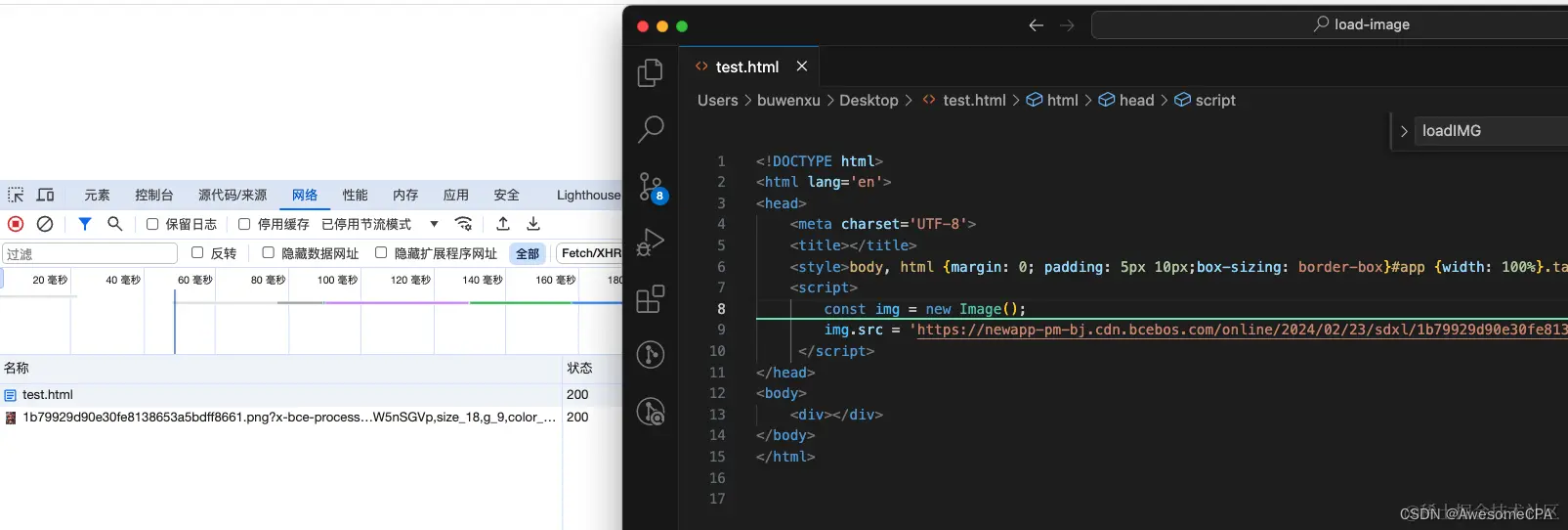Screen dimensions: 1568x530
Task: Open the throttling mode dropdown 已停用节流模式
Action: tap(380, 224)
